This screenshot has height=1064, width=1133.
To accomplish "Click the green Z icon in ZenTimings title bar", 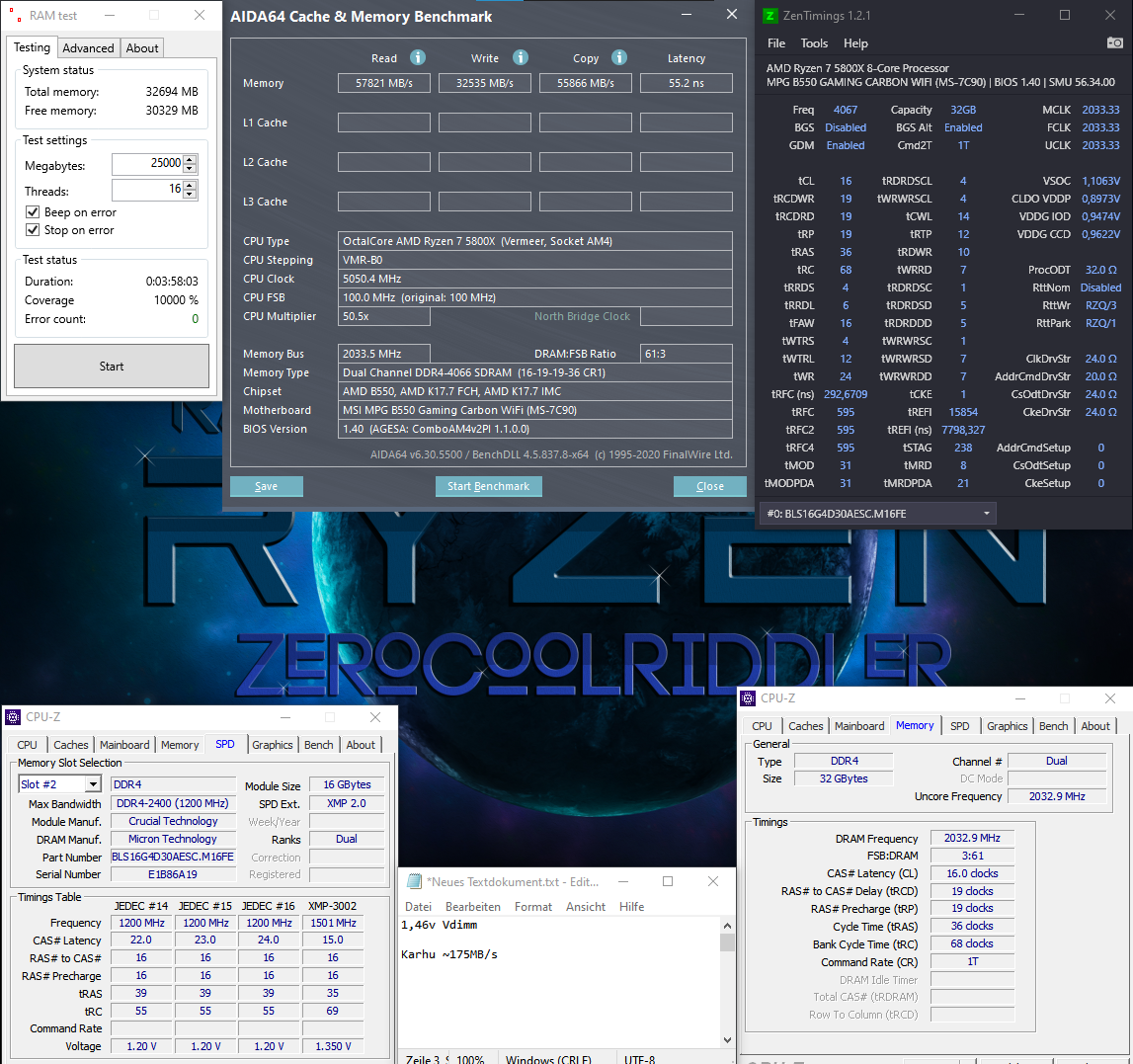I will pos(769,15).
